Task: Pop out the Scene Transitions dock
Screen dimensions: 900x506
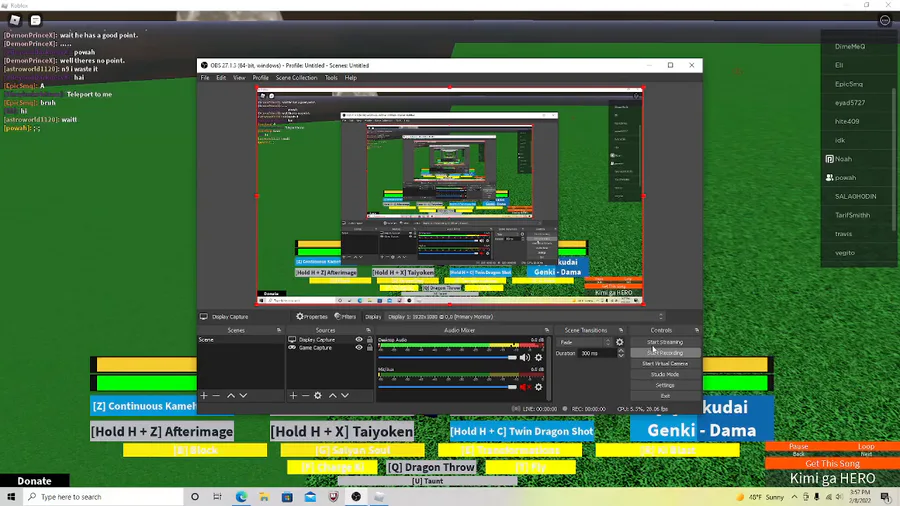Action: [x=621, y=330]
